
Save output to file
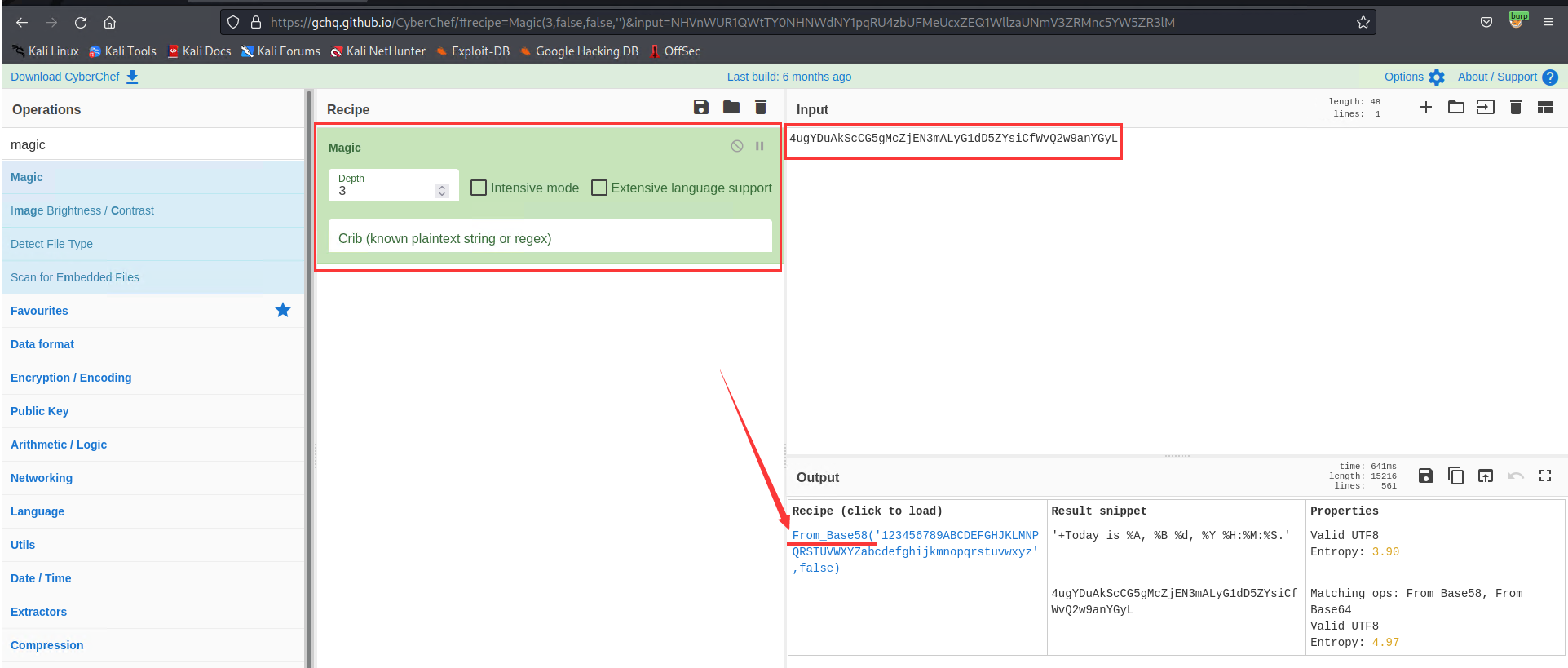coord(1426,476)
